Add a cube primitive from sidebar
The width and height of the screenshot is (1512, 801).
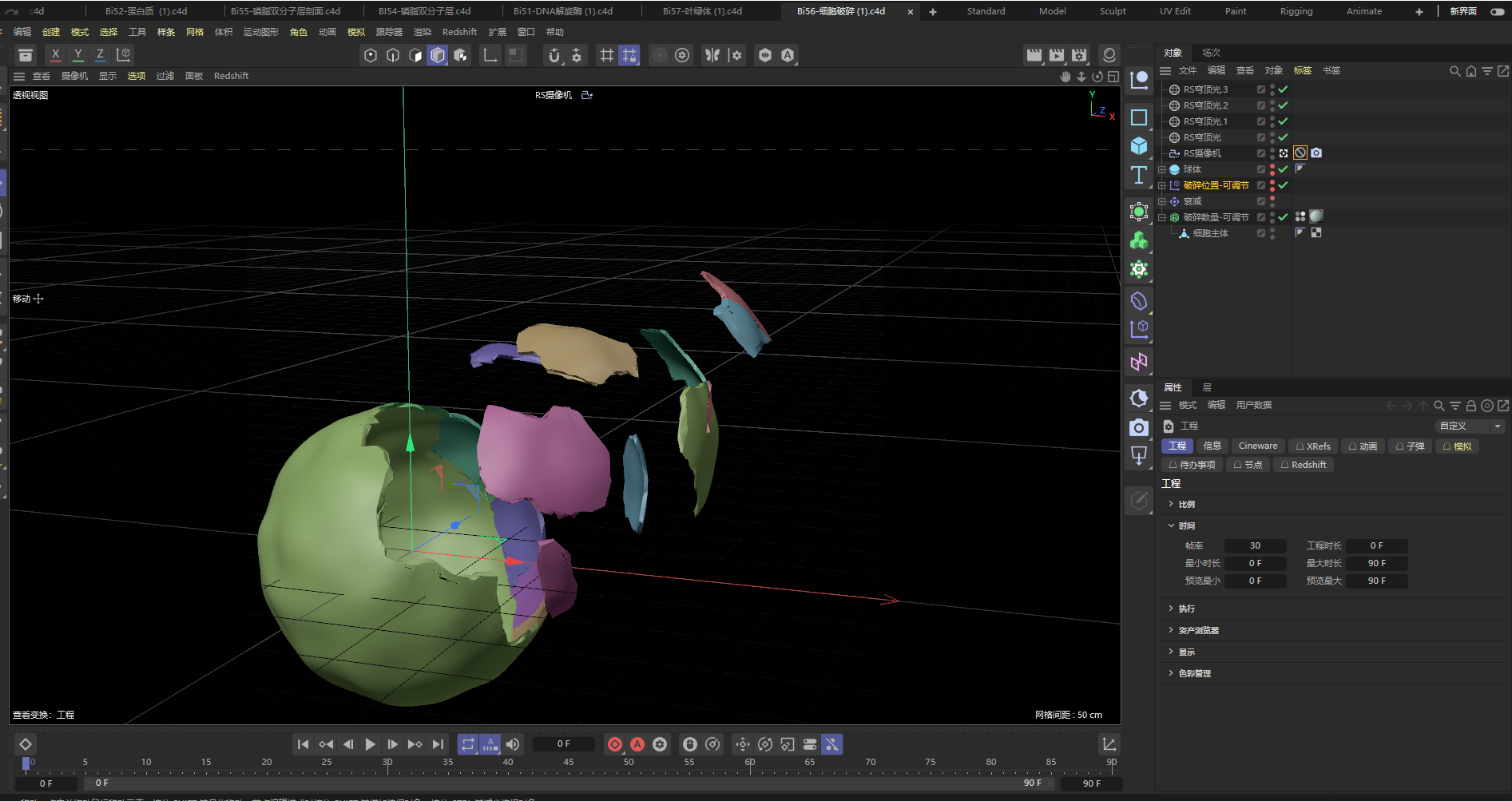click(x=1139, y=146)
